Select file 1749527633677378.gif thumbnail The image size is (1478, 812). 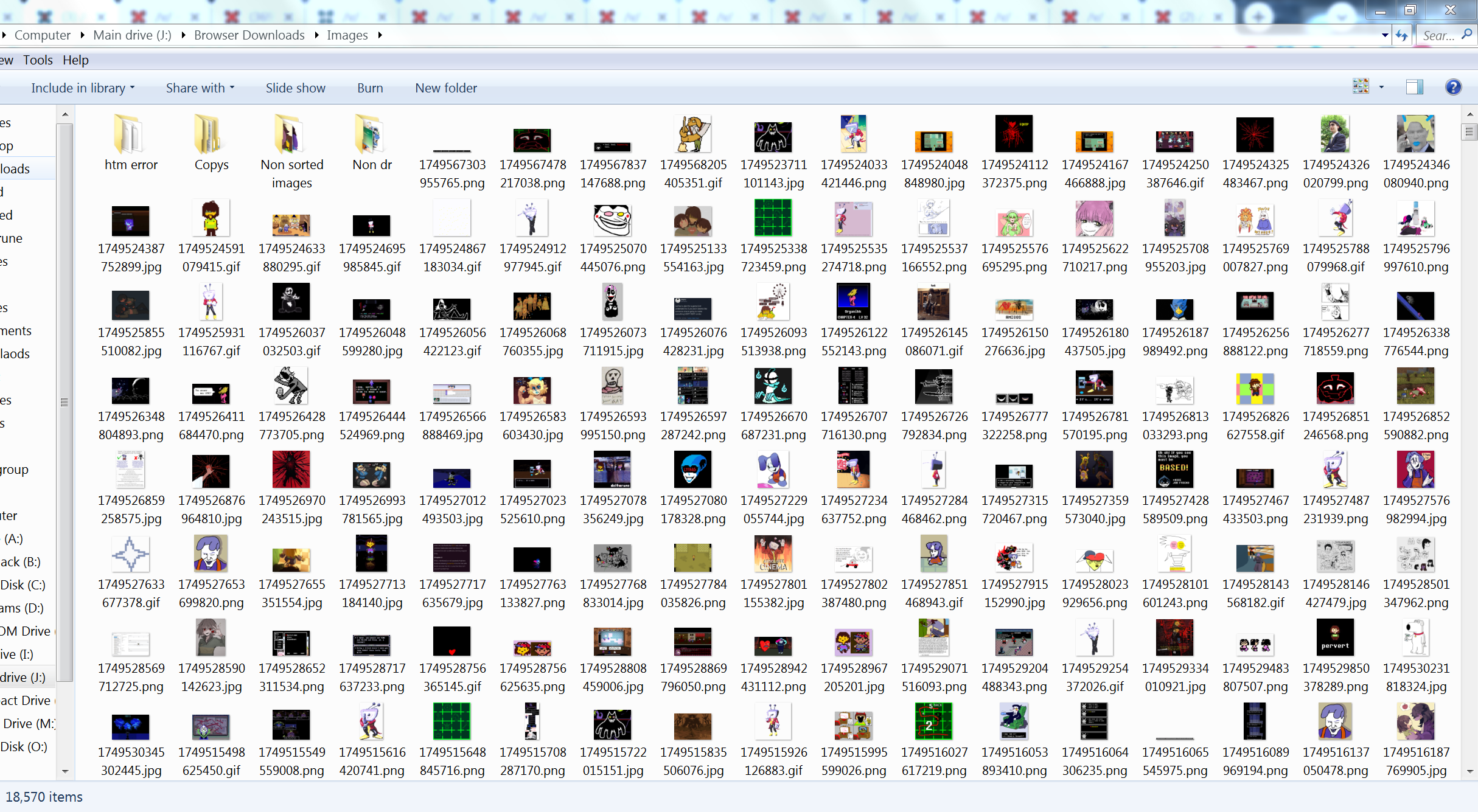131,554
